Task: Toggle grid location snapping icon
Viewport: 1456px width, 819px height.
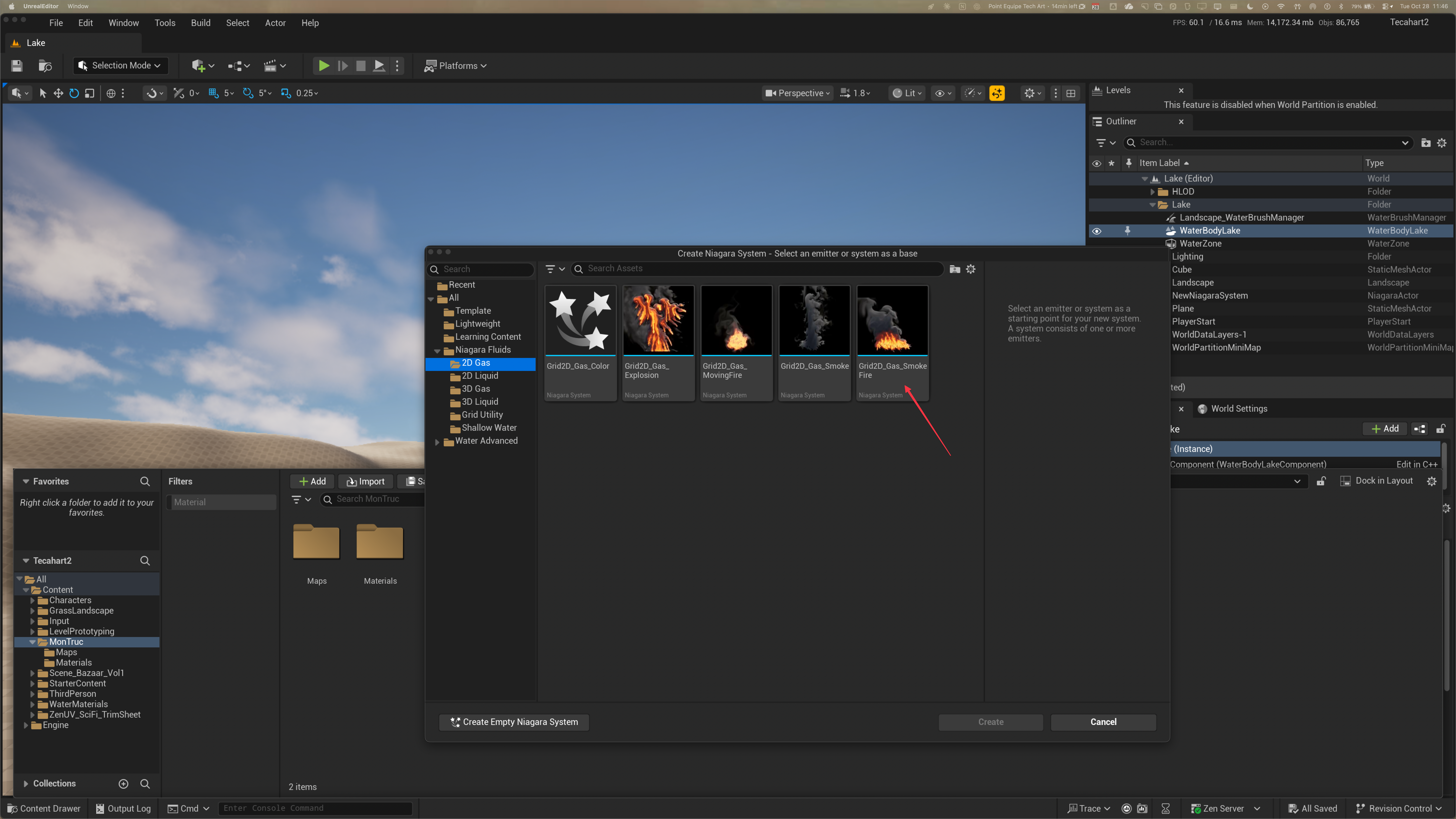Action: (x=214, y=93)
